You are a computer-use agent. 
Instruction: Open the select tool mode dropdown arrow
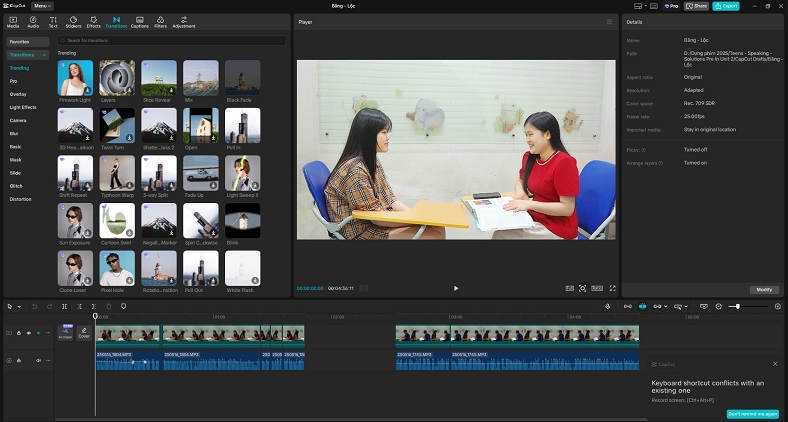click(20, 306)
